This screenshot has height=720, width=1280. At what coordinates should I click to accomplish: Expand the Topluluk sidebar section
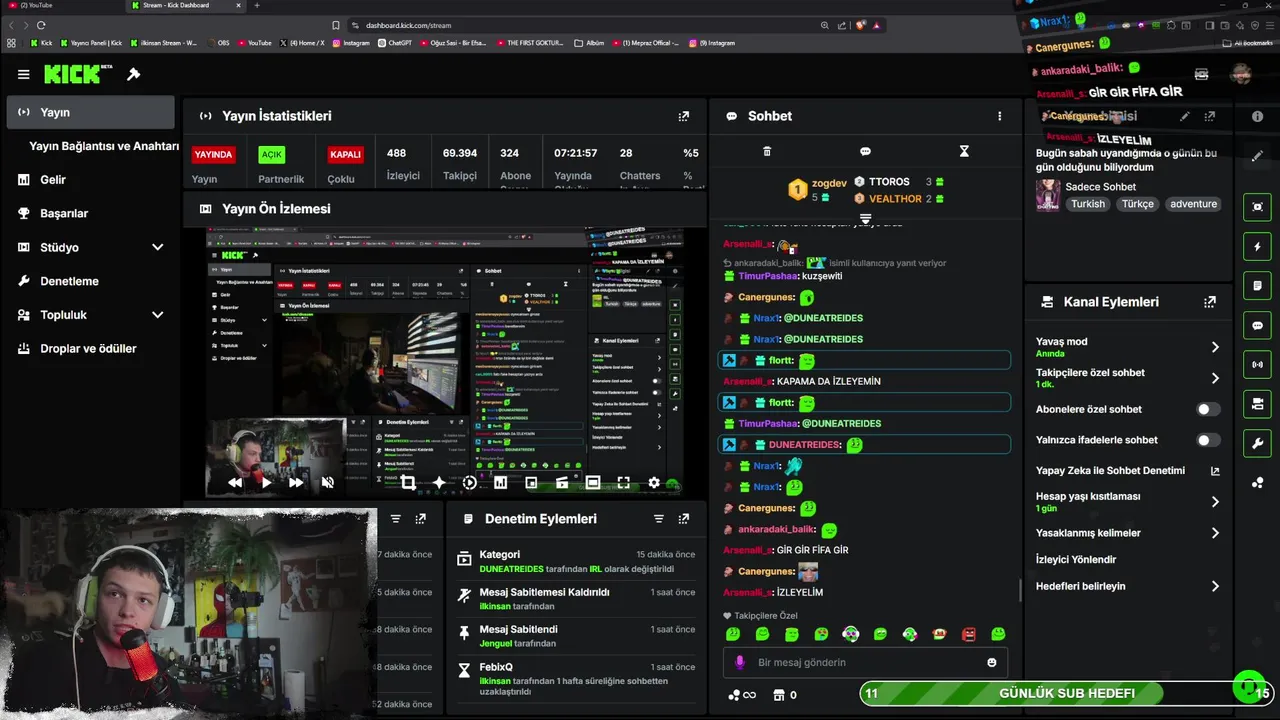(157, 315)
